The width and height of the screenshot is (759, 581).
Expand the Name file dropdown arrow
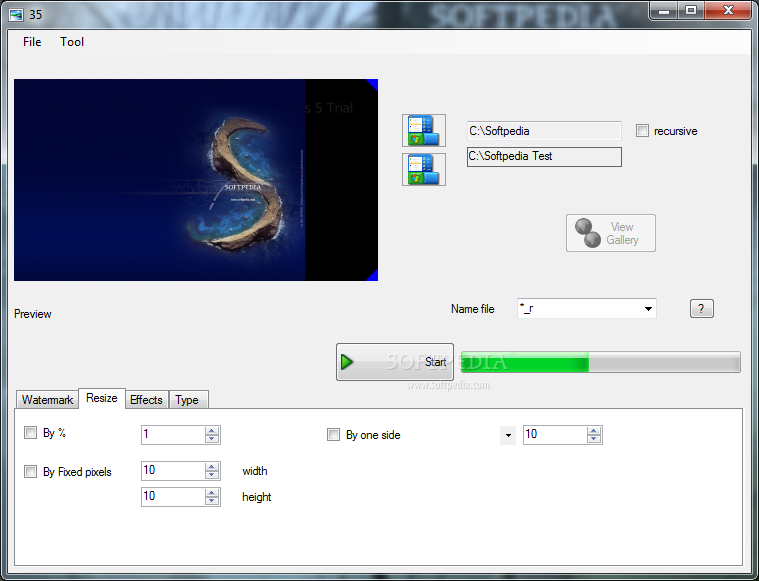click(x=648, y=309)
